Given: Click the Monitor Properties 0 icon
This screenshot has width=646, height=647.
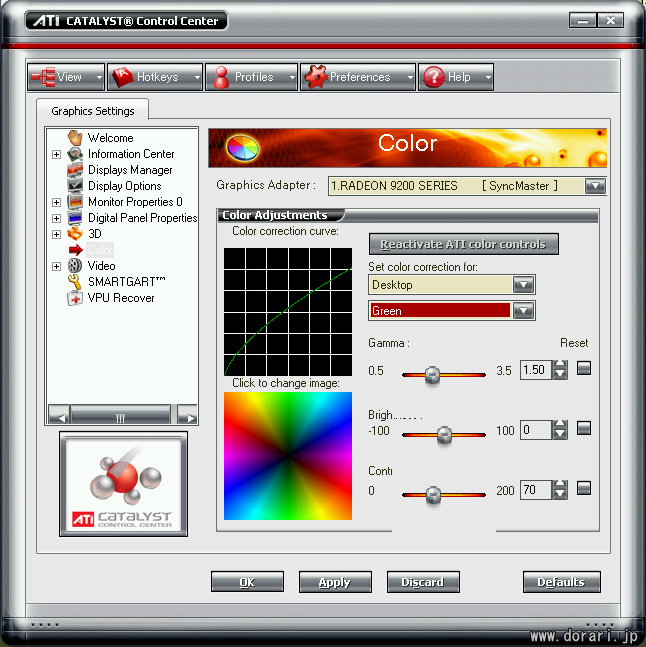Looking at the screenshot, I should (x=75, y=202).
